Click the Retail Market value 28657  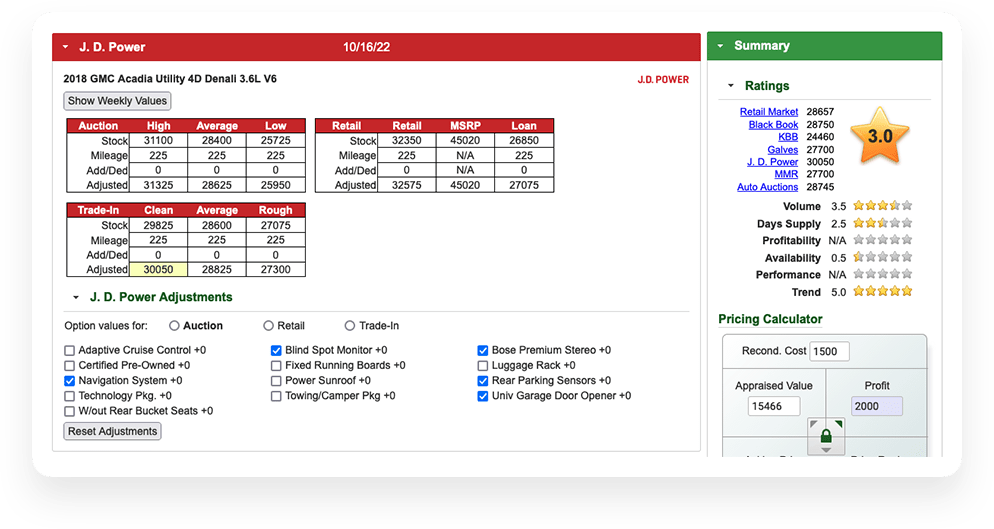[820, 112]
